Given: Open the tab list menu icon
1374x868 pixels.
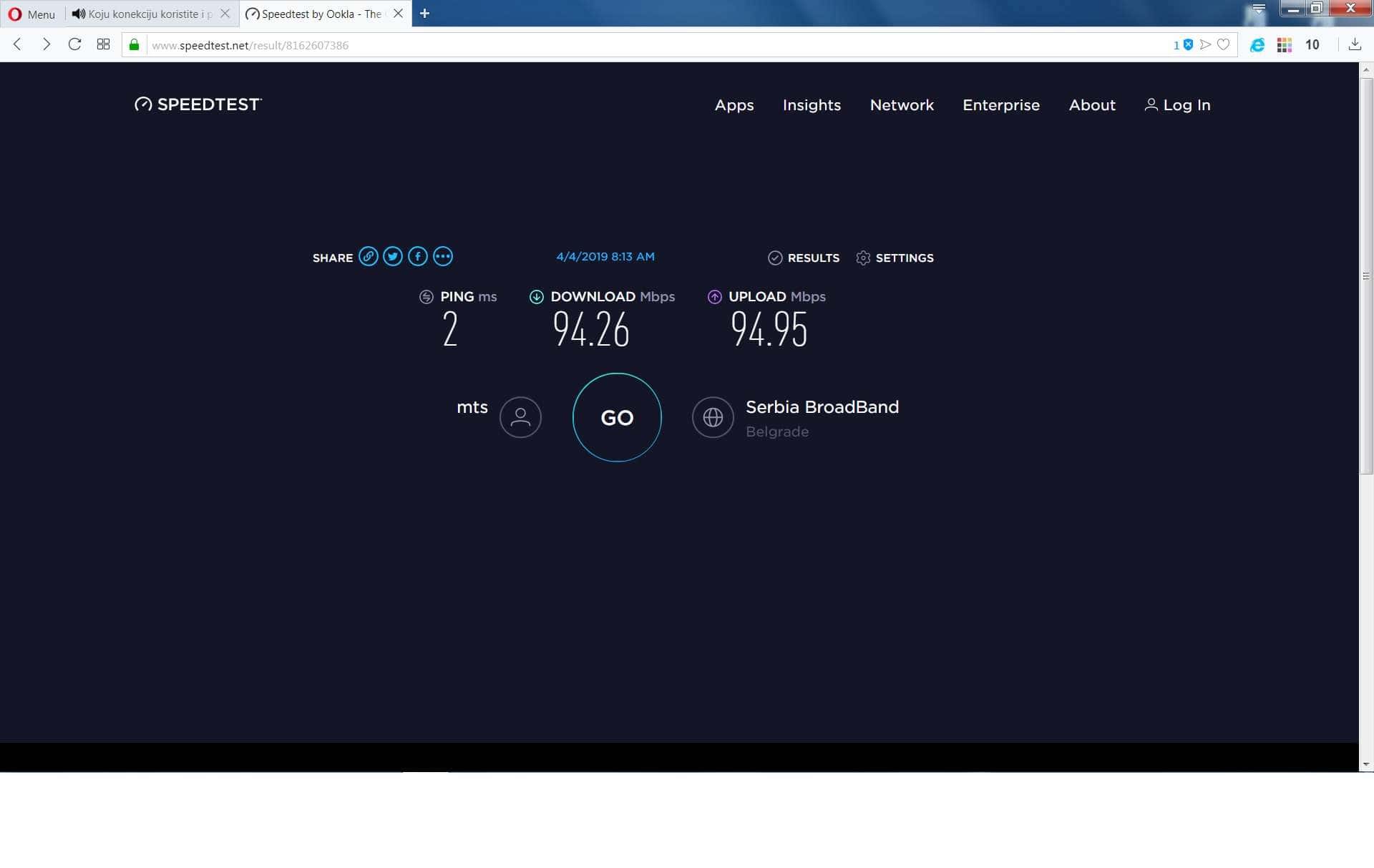Looking at the screenshot, I should [1259, 9].
